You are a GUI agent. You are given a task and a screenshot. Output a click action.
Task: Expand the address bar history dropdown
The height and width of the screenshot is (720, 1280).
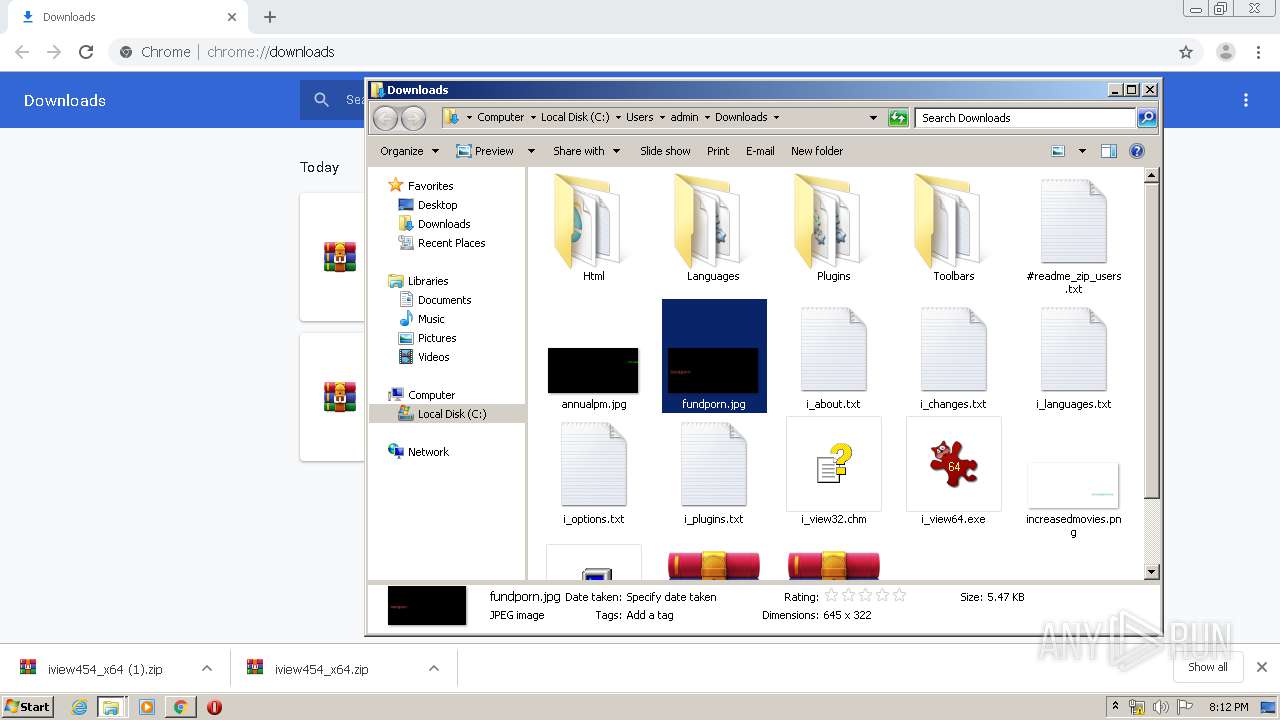[873, 118]
